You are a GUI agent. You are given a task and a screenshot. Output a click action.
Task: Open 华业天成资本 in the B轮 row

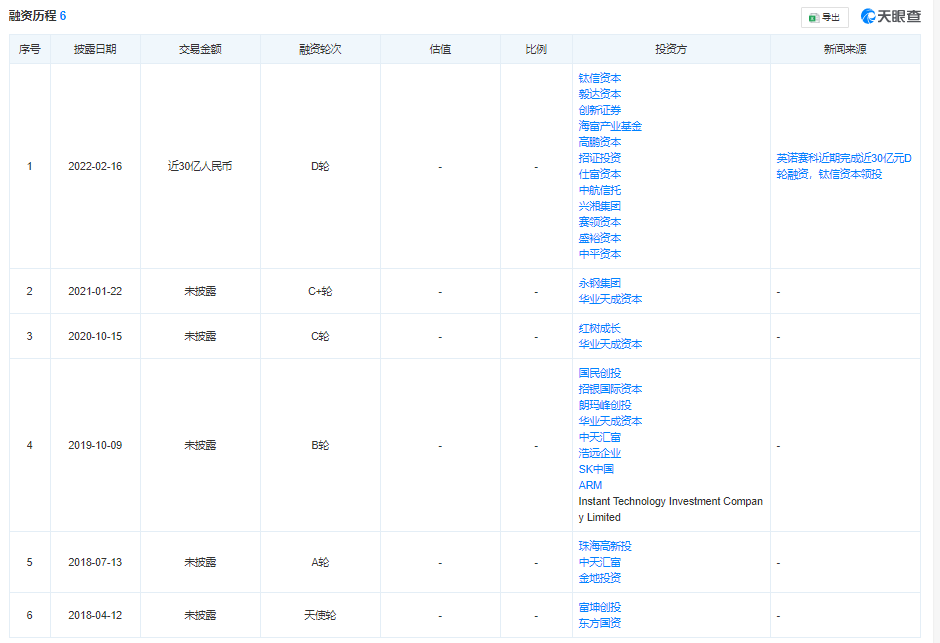click(x=610, y=421)
